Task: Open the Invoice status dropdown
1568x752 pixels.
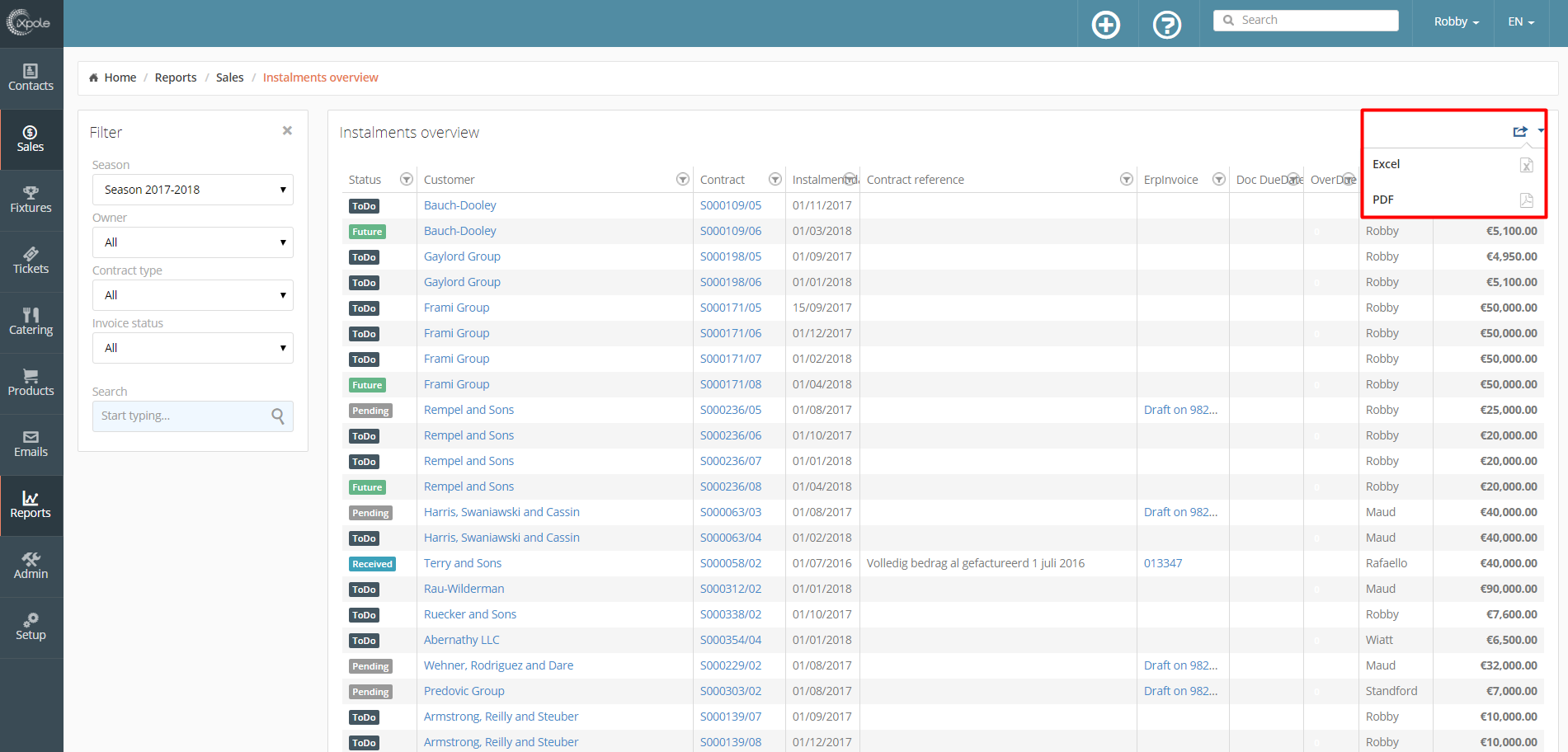Action: tap(193, 348)
